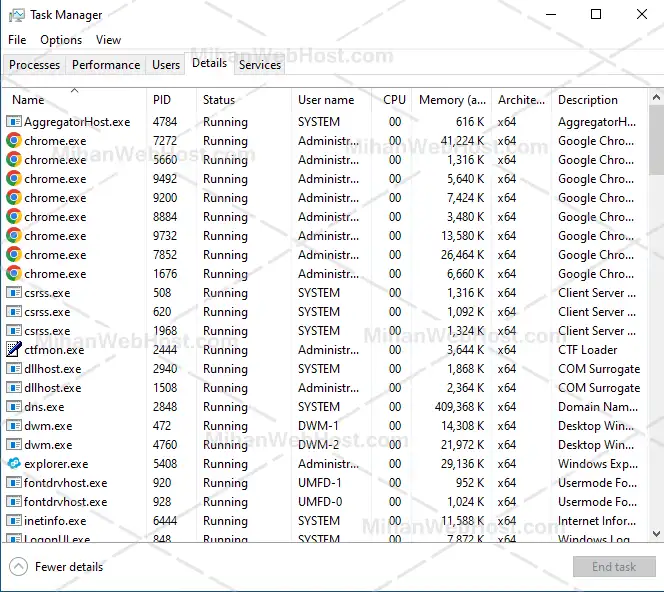Click the Task Manager title bar icon
Image resolution: width=664 pixels, height=592 pixels.
coord(16,15)
